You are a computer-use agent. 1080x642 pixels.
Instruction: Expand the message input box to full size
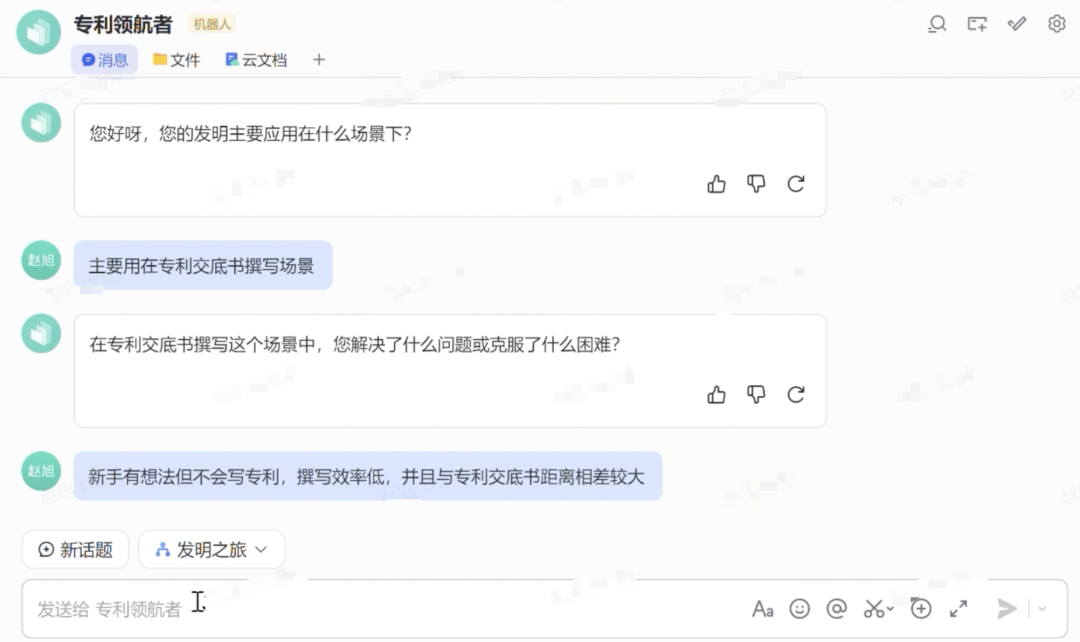point(958,608)
